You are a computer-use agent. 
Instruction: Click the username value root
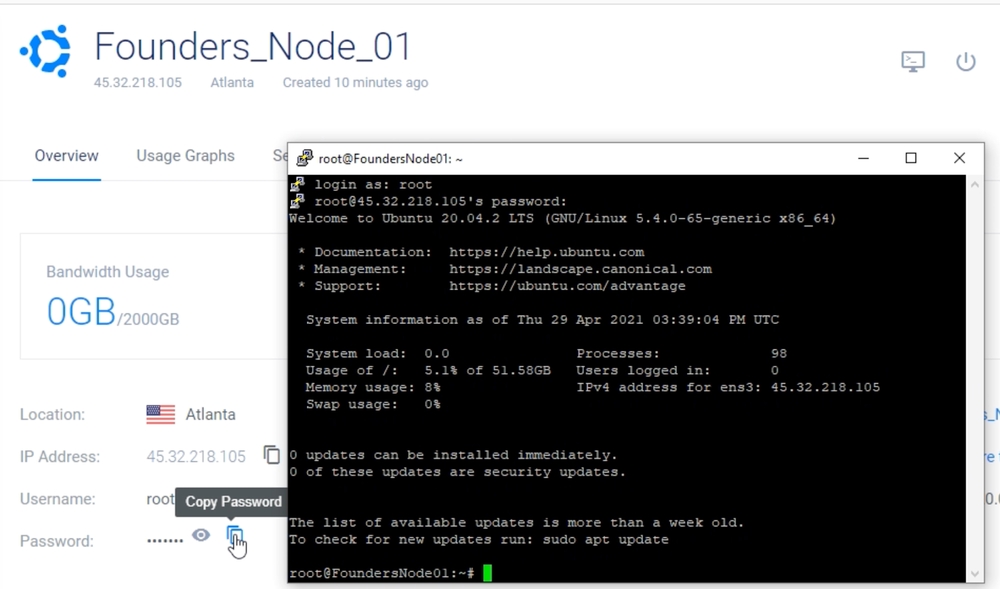[x=160, y=499]
